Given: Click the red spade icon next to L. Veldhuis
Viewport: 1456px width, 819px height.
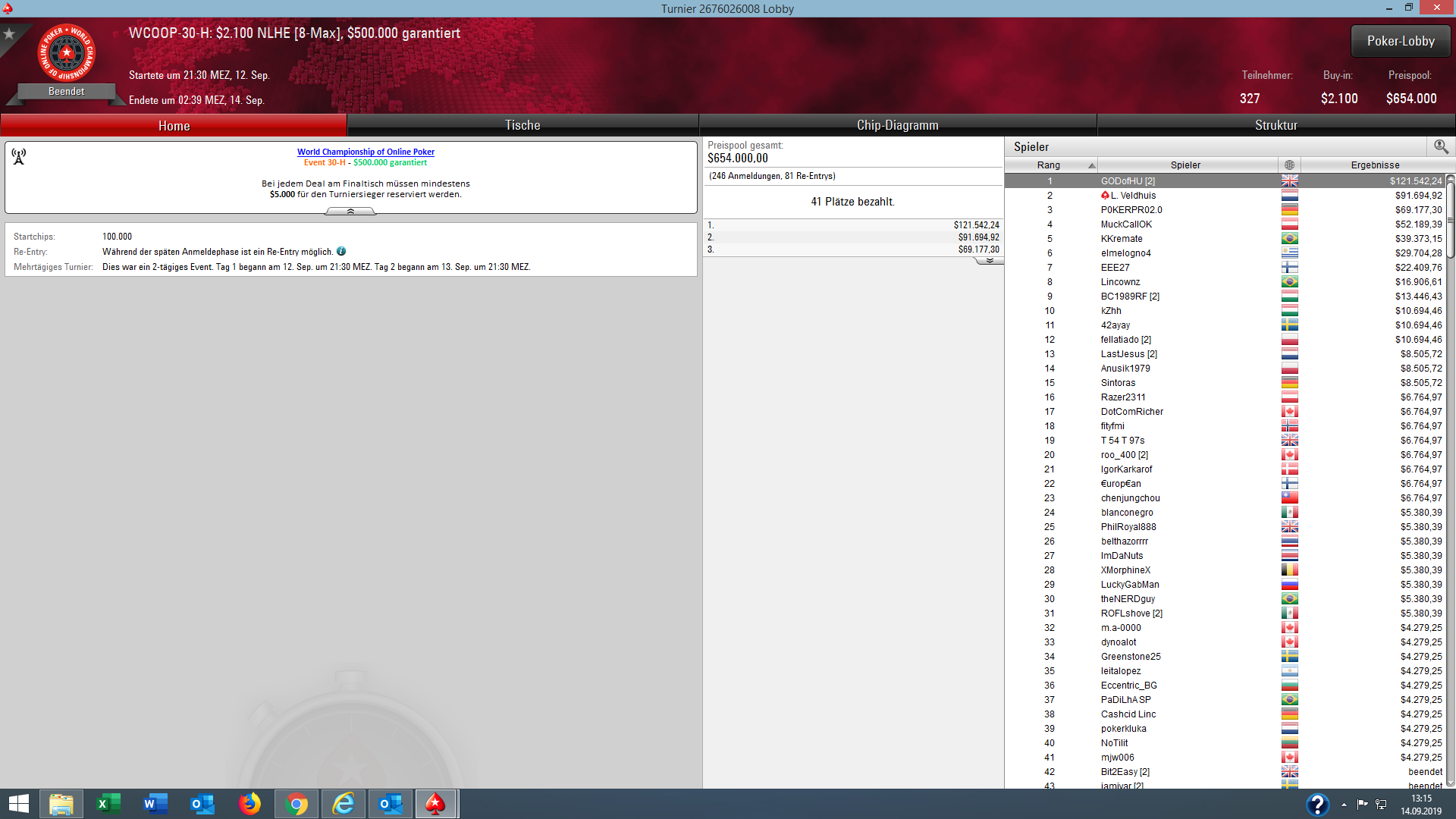Looking at the screenshot, I should point(1105,196).
